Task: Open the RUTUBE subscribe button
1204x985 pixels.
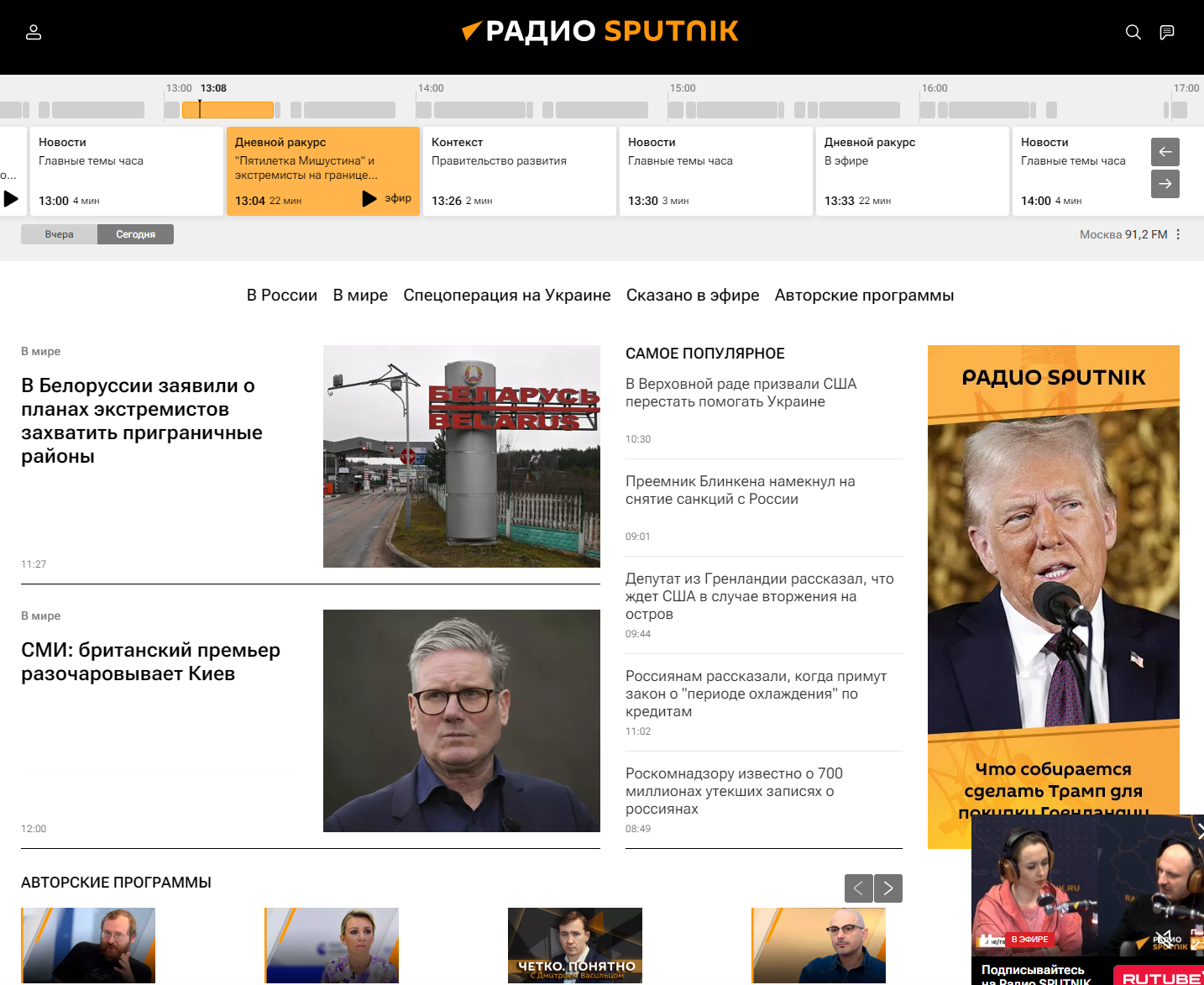Action: coord(1159,977)
